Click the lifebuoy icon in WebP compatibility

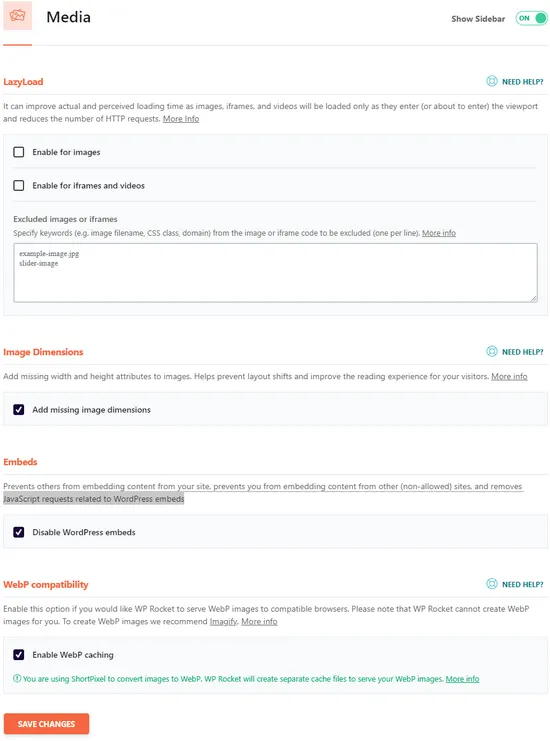click(492, 584)
